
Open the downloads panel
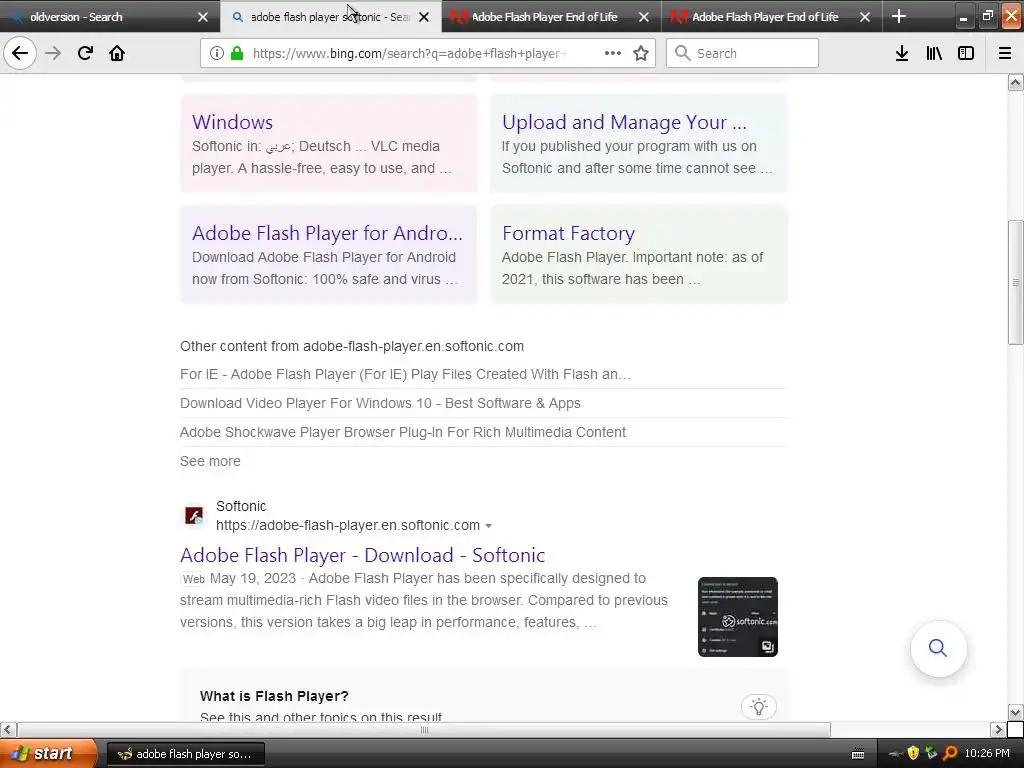pyautogui.click(x=902, y=53)
